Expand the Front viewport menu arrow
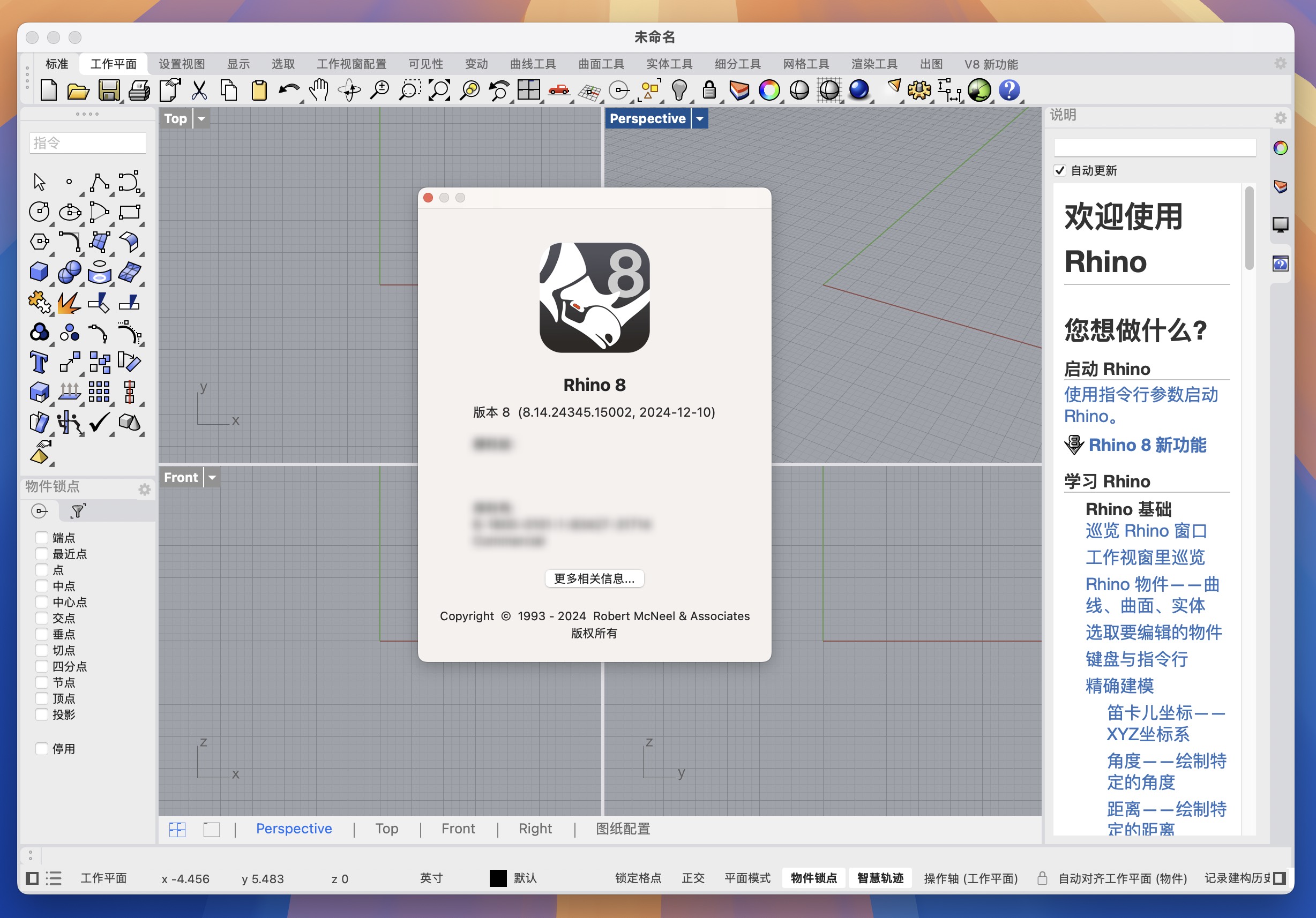 (x=211, y=477)
